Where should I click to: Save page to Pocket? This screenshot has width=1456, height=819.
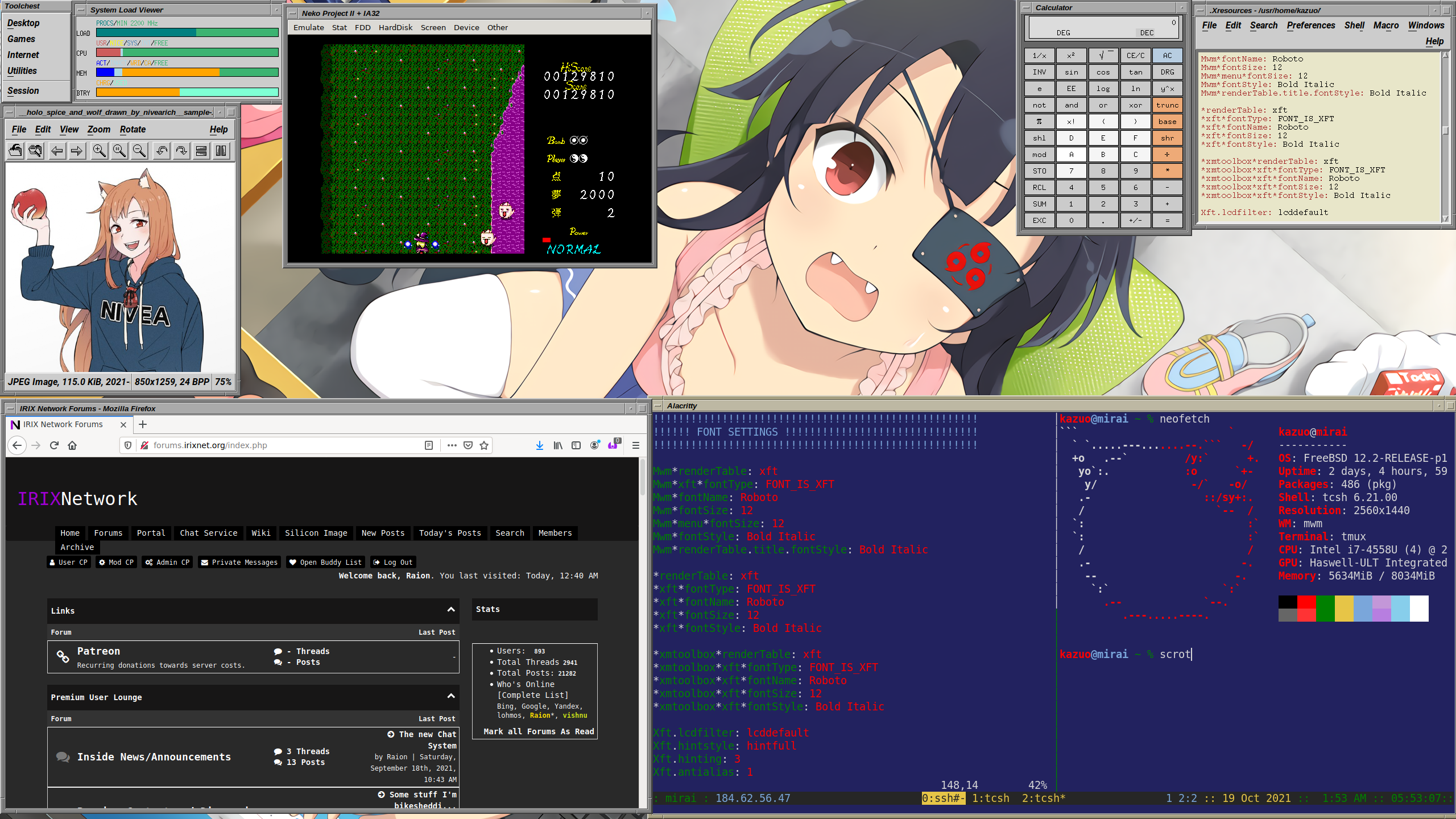click(x=468, y=445)
